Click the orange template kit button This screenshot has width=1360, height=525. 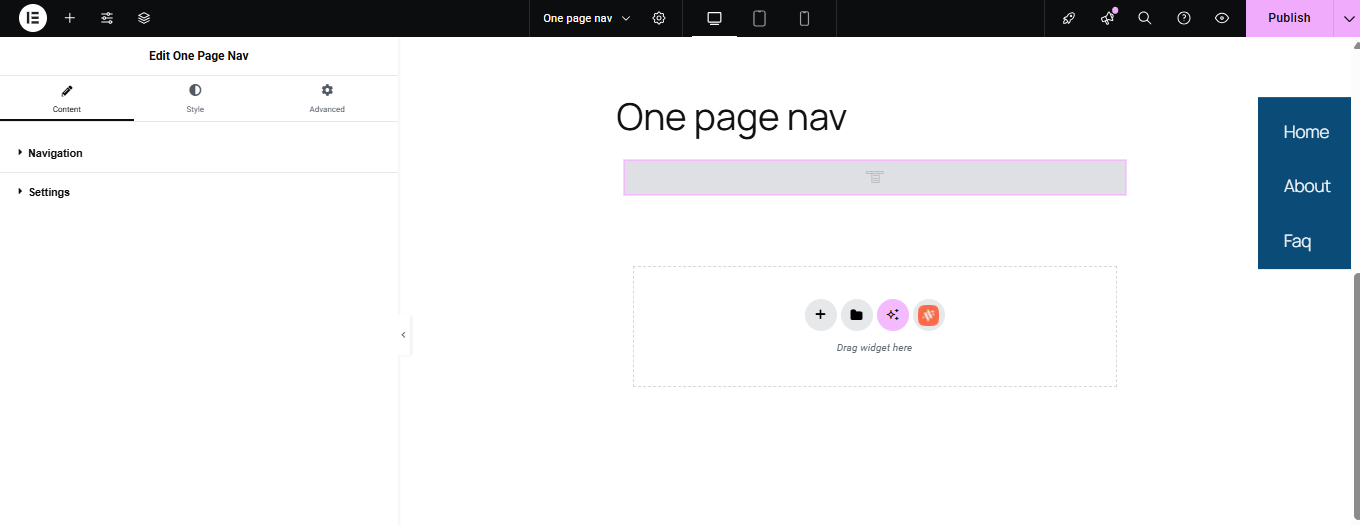point(929,315)
